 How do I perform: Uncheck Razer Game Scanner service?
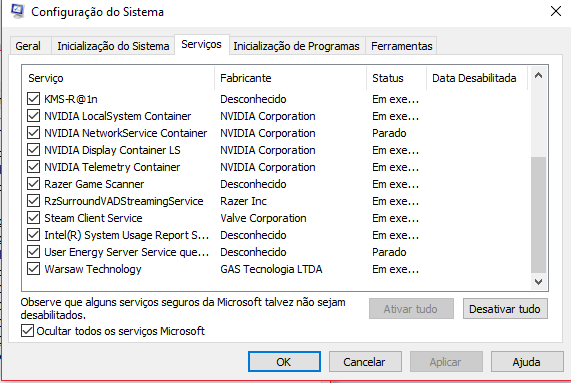pos(34,184)
